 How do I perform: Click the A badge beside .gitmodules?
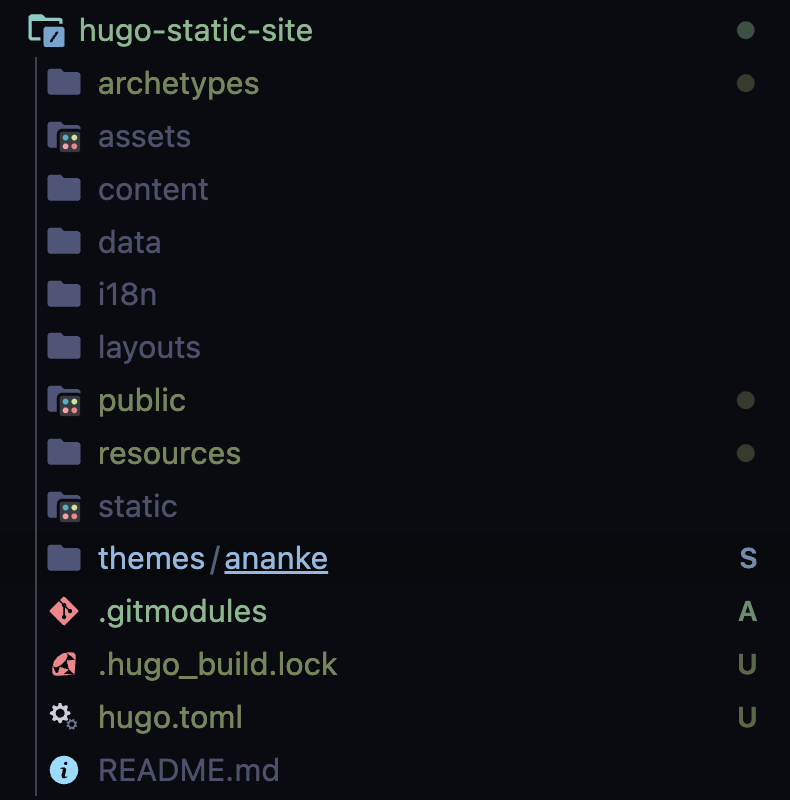click(x=748, y=611)
